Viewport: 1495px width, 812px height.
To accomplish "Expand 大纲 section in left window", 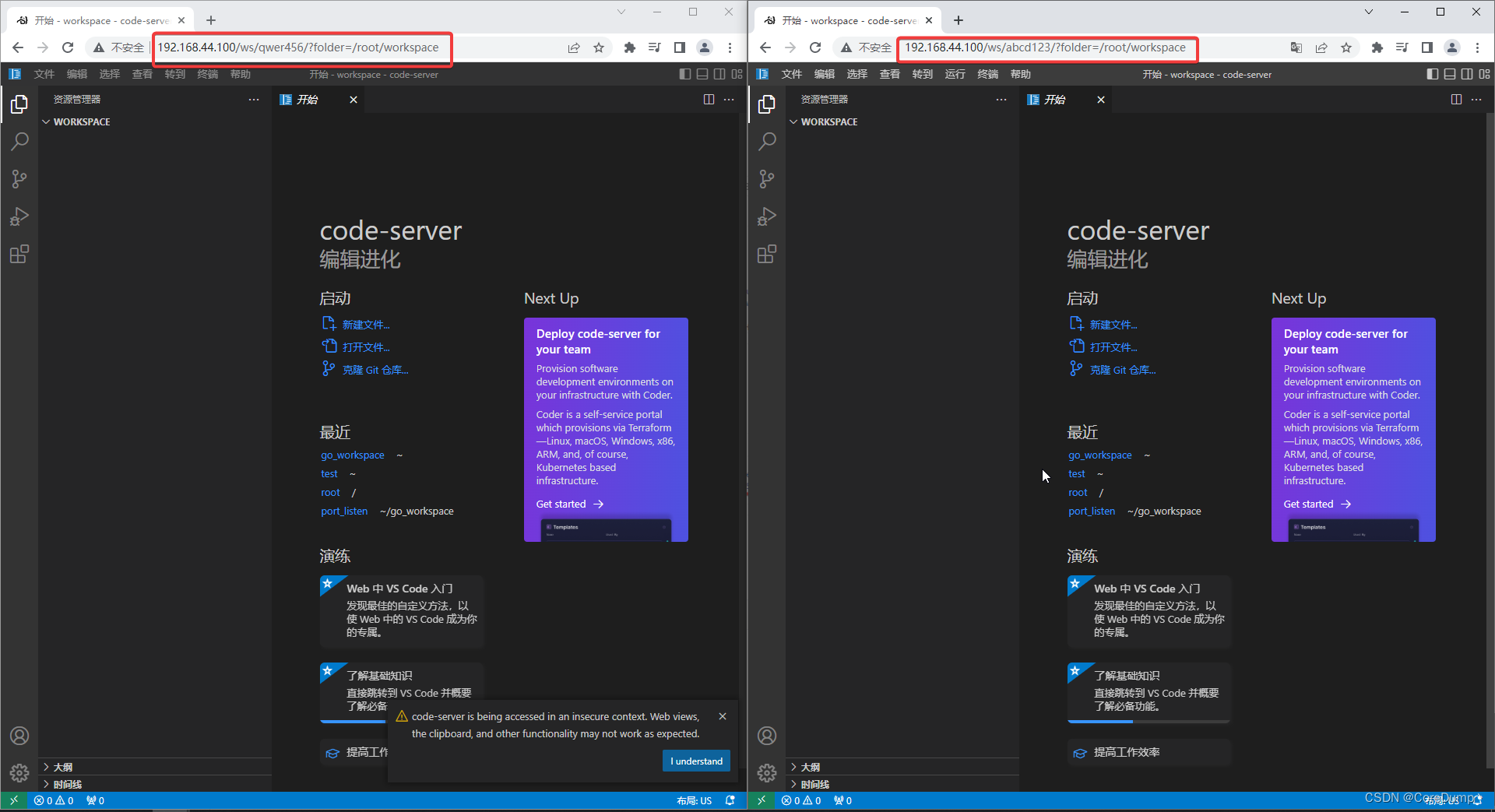I will pos(155,767).
